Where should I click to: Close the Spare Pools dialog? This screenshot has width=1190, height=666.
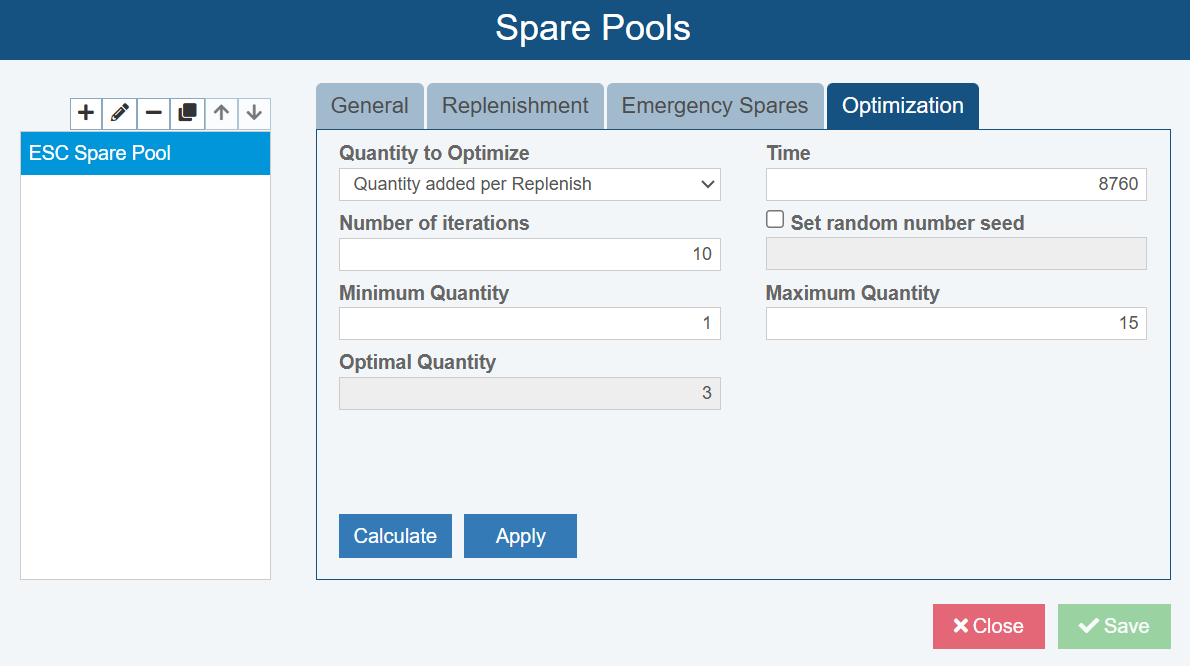pyautogui.click(x=988, y=626)
